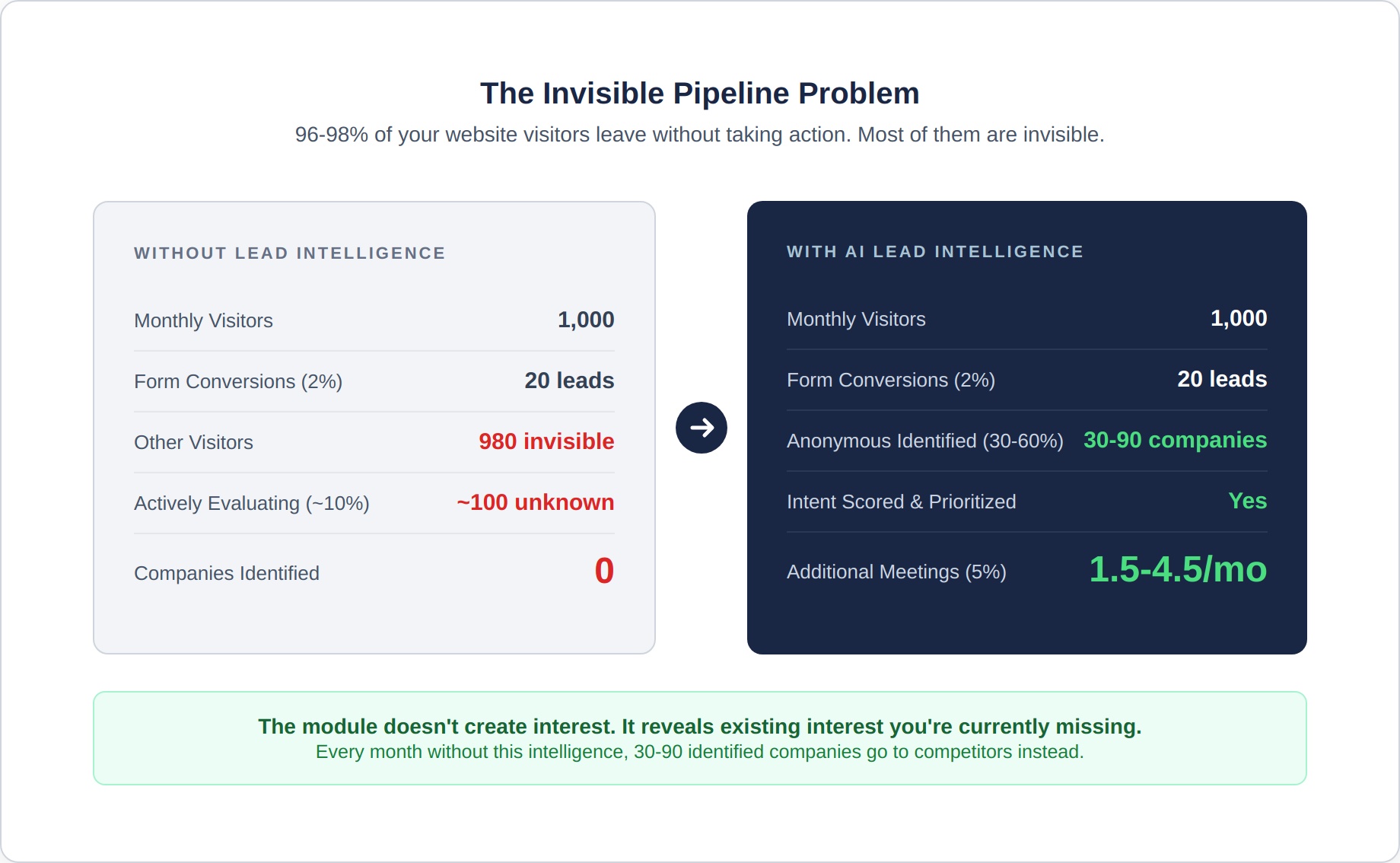Click the green '30-90 companies' value
Viewport: 1400px width, 863px height.
click(1174, 440)
